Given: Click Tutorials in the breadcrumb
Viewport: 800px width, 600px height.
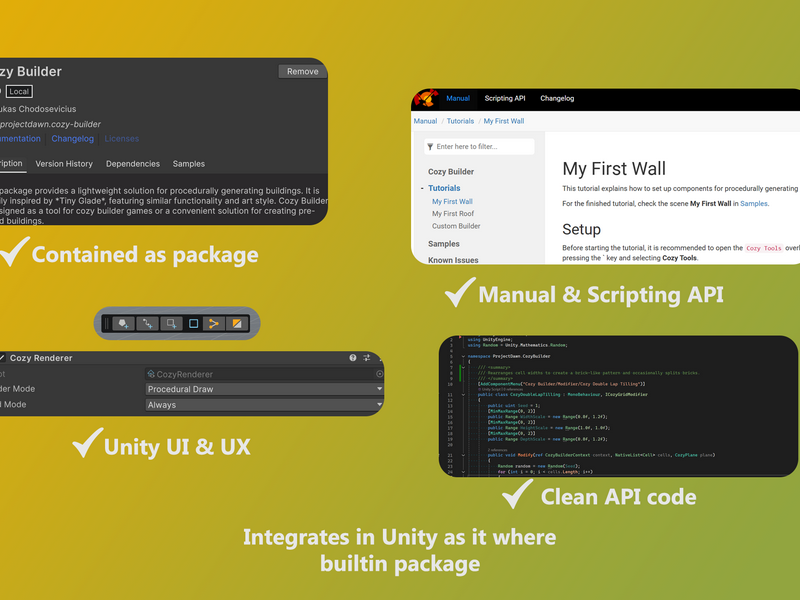Looking at the screenshot, I should (460, 121).
